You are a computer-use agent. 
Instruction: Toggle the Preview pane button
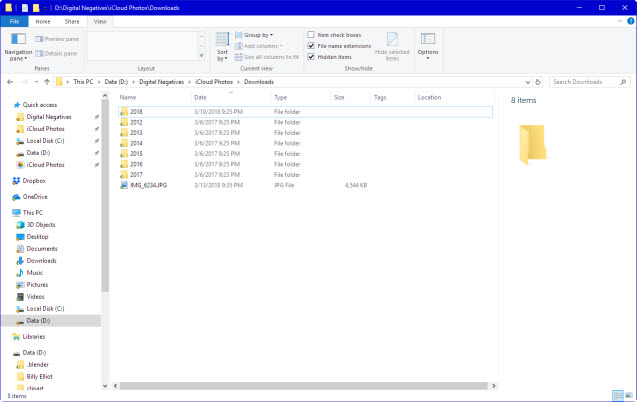57,39
